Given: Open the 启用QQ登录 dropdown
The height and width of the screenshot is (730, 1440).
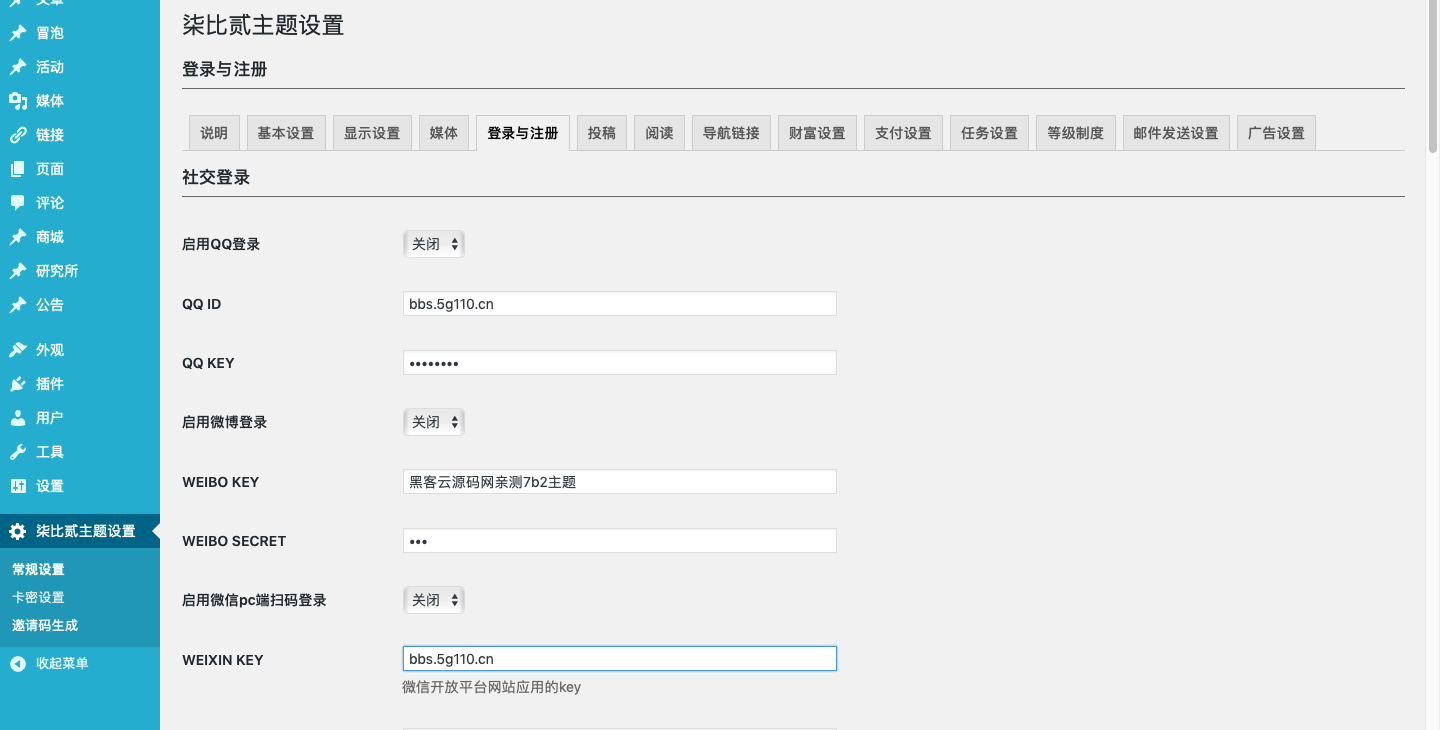Looking at the screenshot, I should (x=434, y=244).
